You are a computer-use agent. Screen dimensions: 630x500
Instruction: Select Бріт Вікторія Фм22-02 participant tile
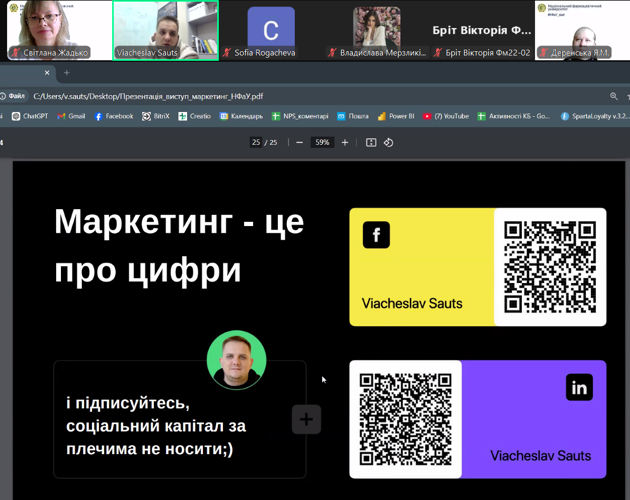[x=482, y=31]
